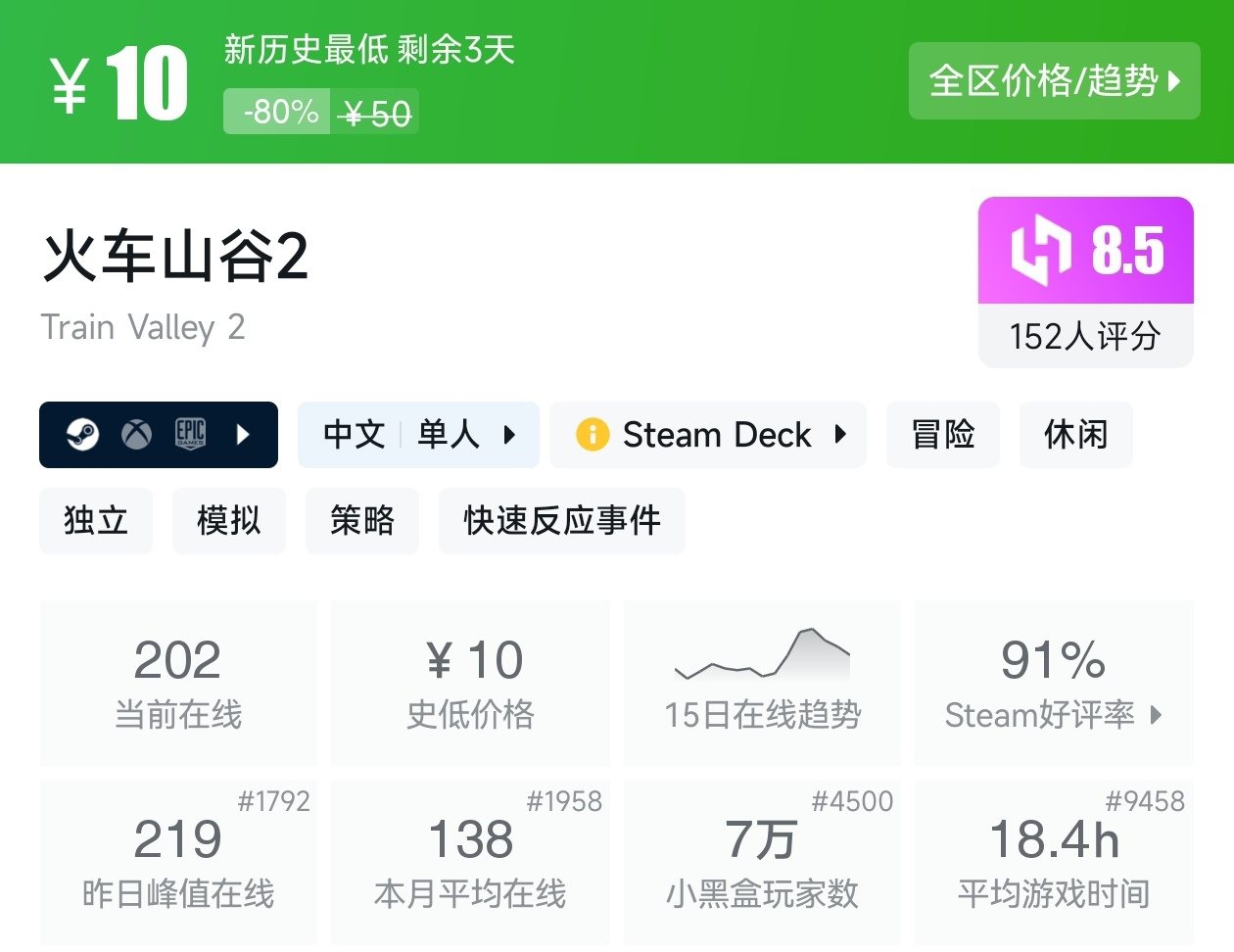Click the Steam Deck compatibility info icon

[593, 434]
